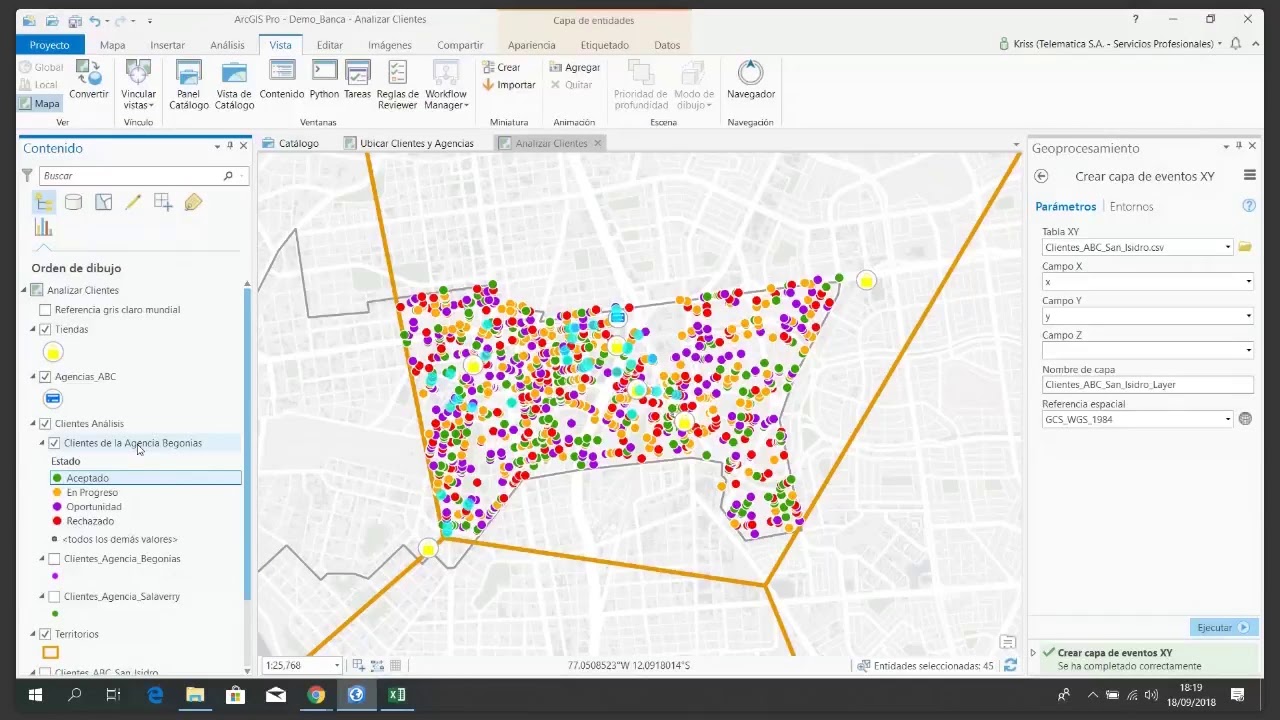Open Entornos tab in Geoprocesamiento

1131,206
